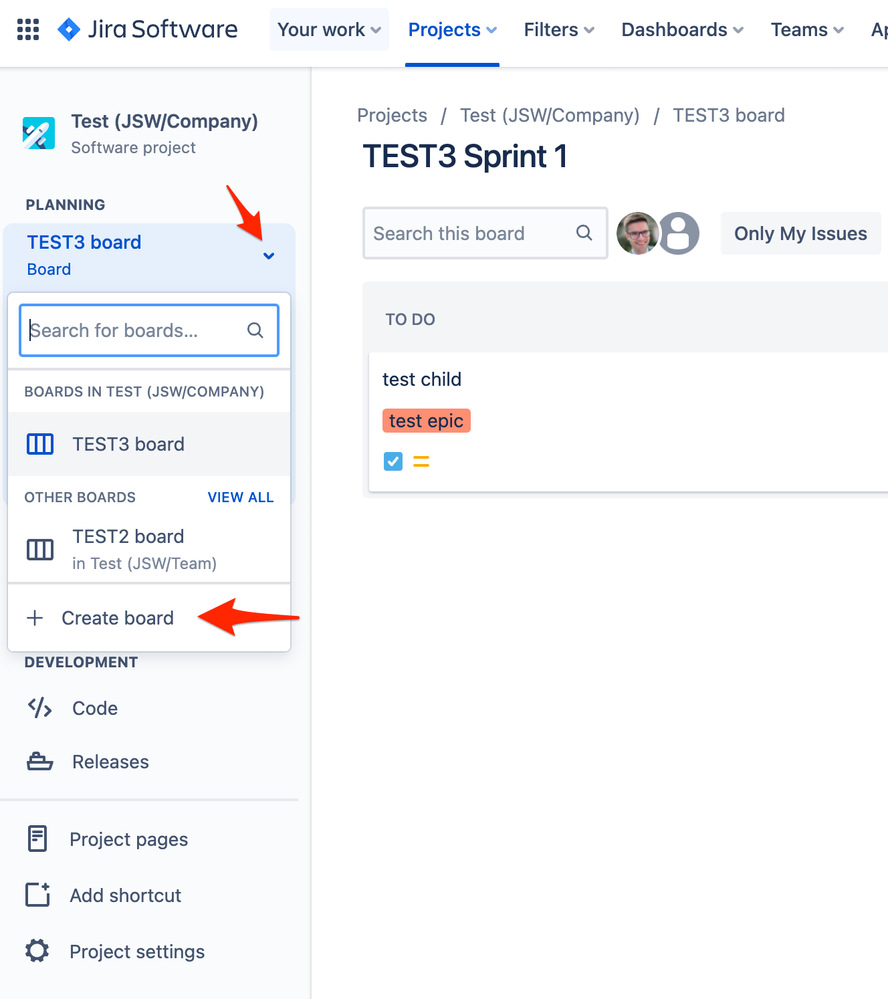
Task: Click the test epic label on the card
Action: (426, 420)
